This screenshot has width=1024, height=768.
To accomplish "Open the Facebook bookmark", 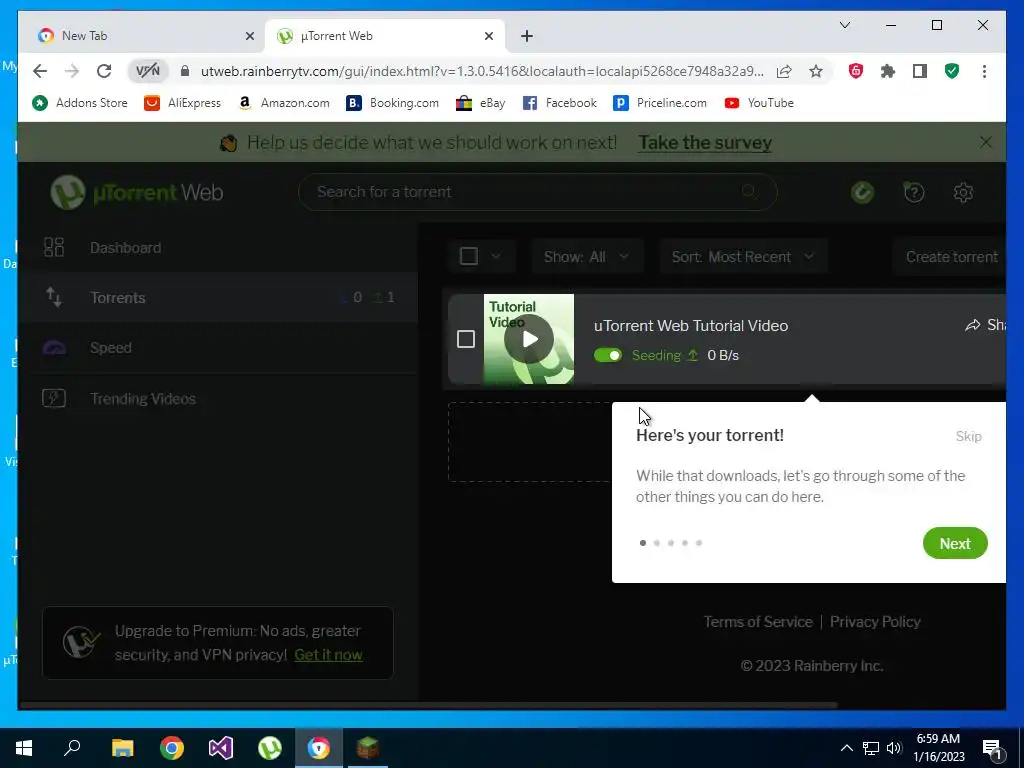I will point(560,103).
